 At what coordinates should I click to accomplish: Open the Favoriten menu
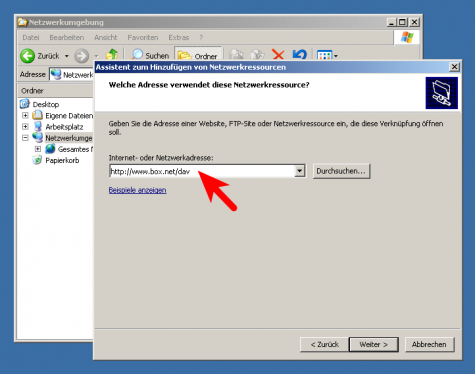(143, 37)
